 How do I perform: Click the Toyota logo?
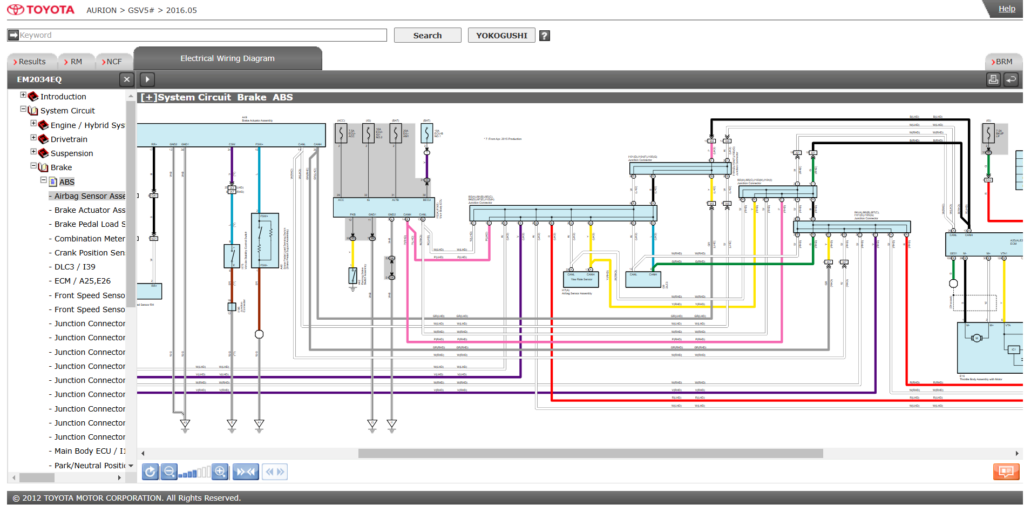[x=40, y=10]
